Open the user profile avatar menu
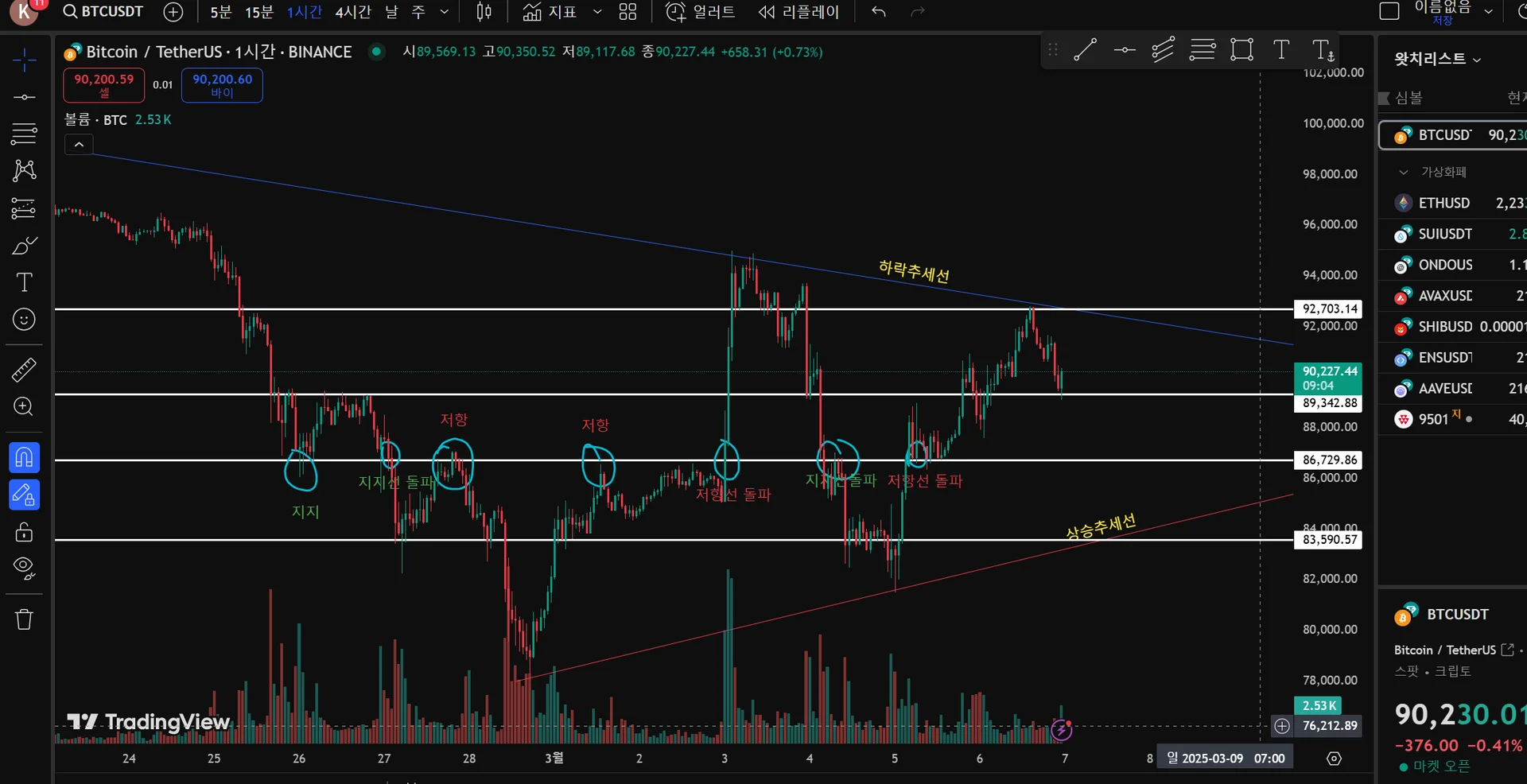Image resolution: width=1527 pixels, height=784 pixels. 24,11
